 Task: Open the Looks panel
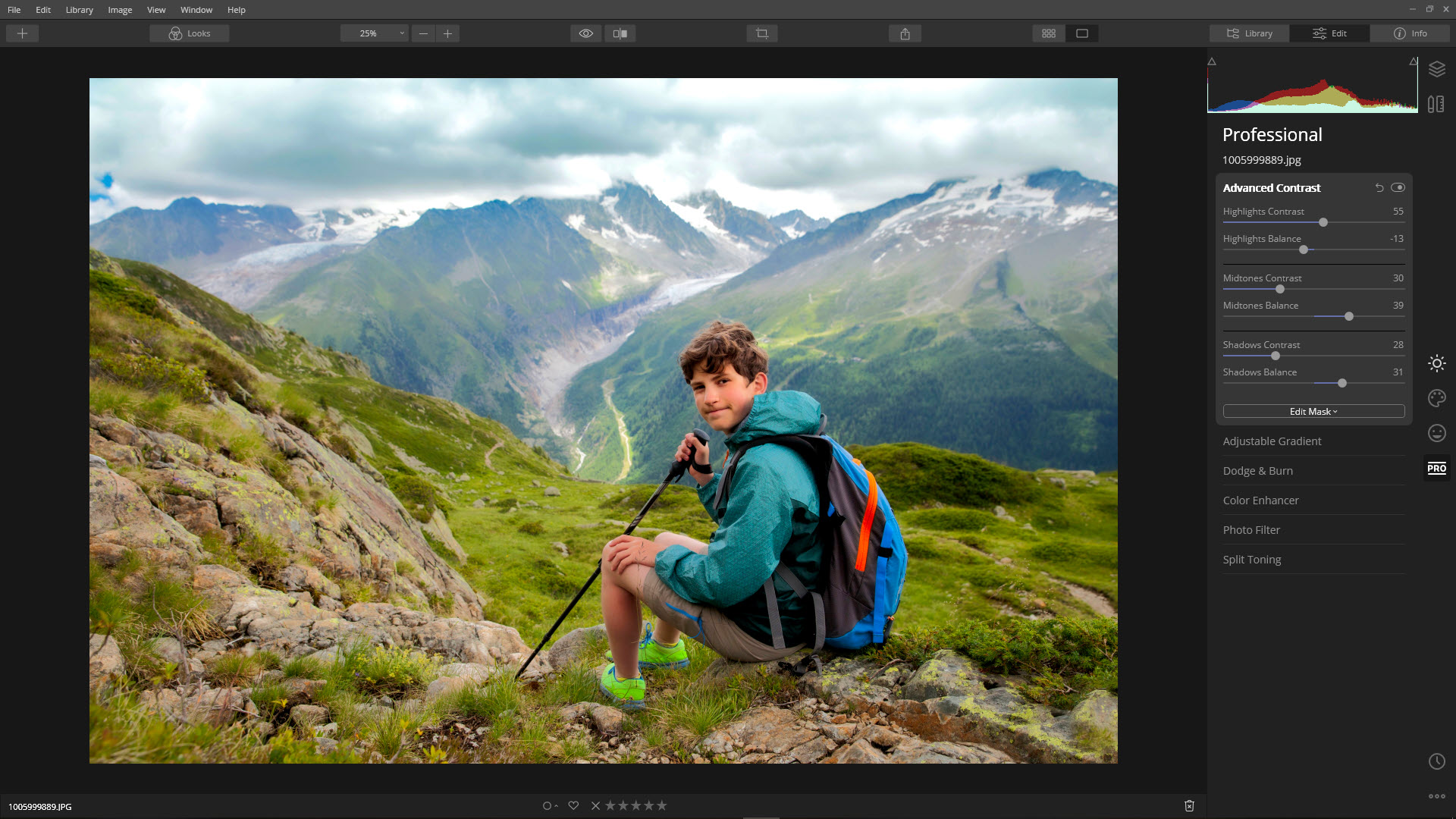(x=190, y=33)
